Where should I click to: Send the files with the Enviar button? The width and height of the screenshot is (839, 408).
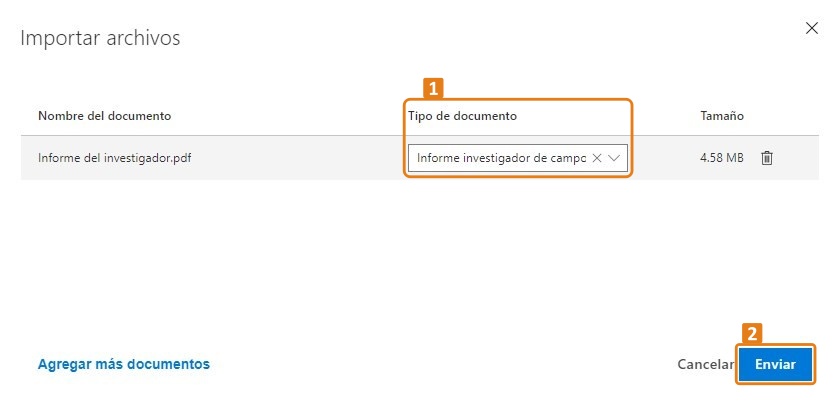[x=775, y=364]
